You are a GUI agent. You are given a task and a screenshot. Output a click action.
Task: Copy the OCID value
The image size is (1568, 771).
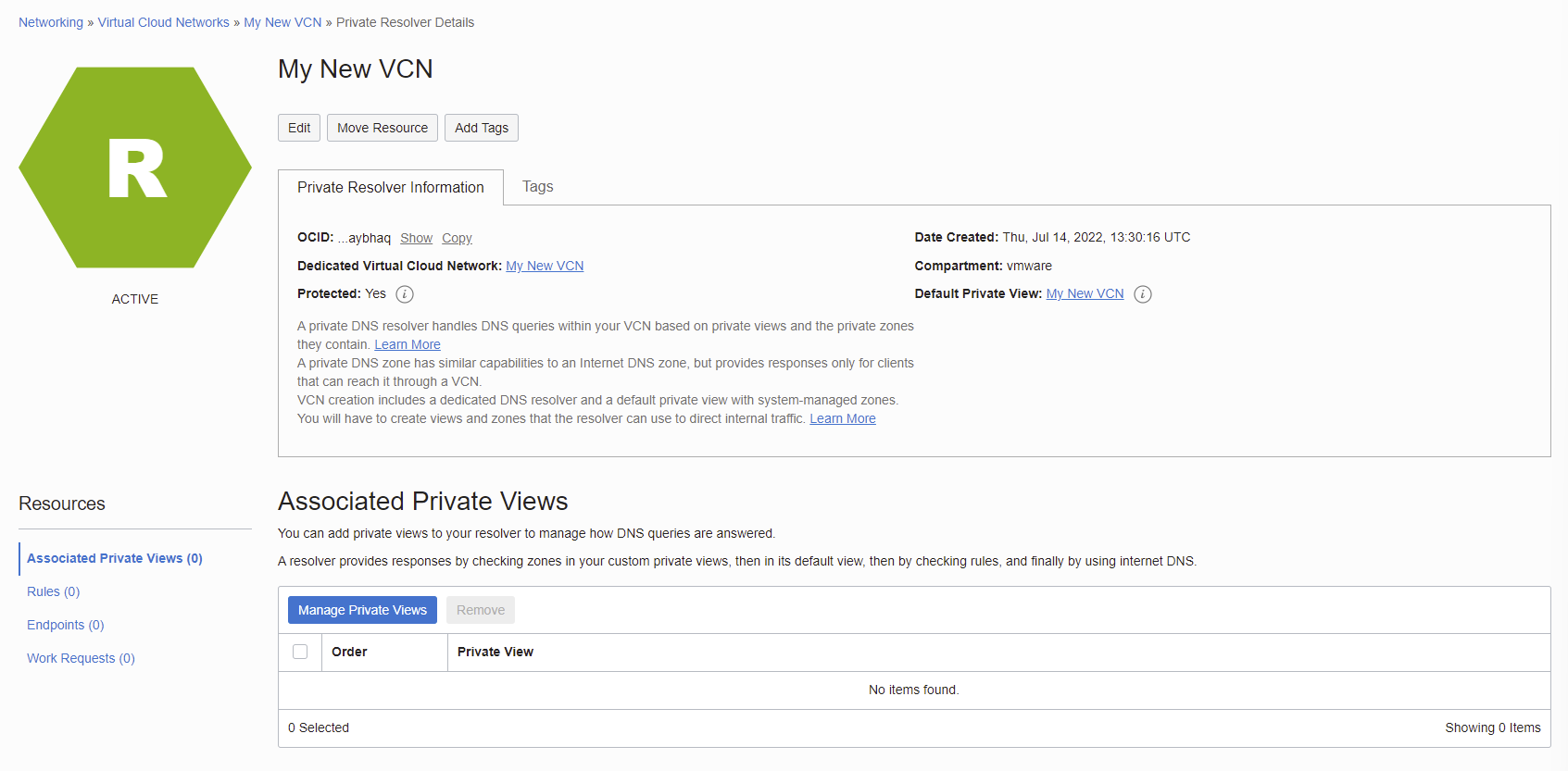coord(457,238)
